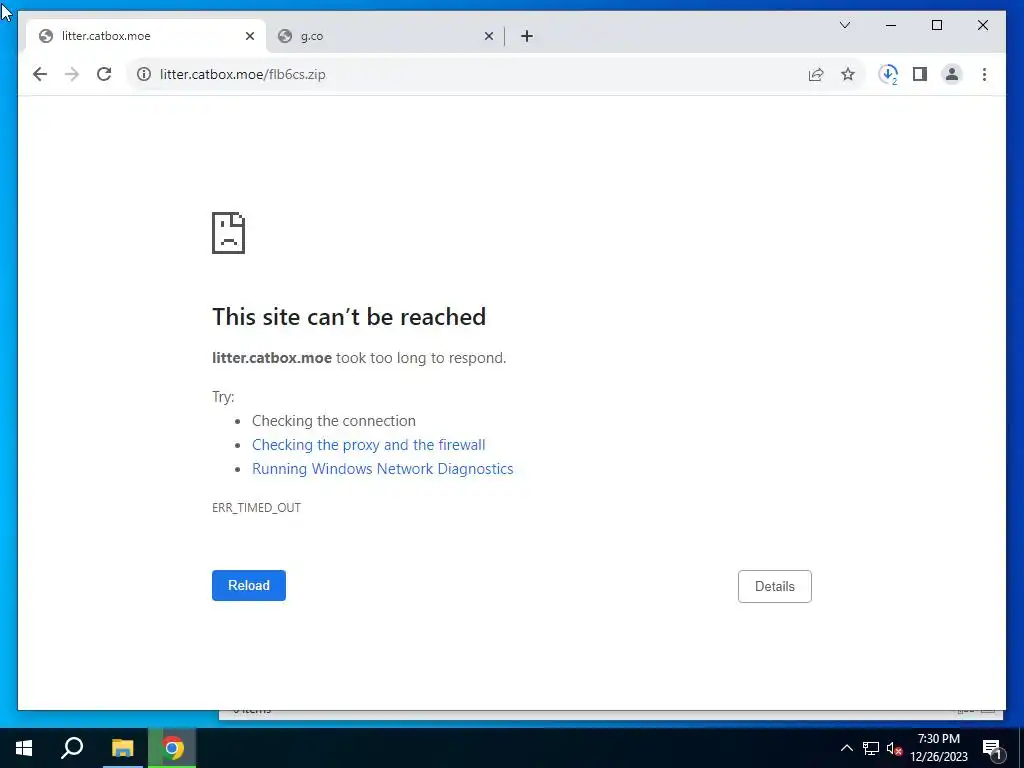
Task: Minimize the Chrome window
Action: pos(891,25)
